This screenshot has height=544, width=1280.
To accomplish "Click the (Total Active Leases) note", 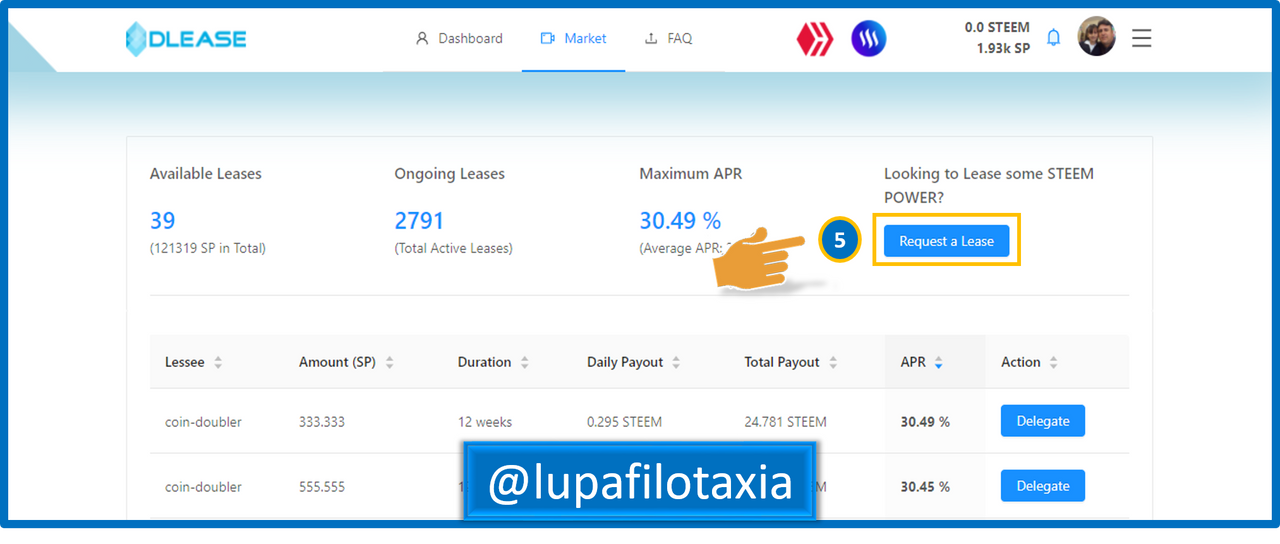I will tap(454, 248).
